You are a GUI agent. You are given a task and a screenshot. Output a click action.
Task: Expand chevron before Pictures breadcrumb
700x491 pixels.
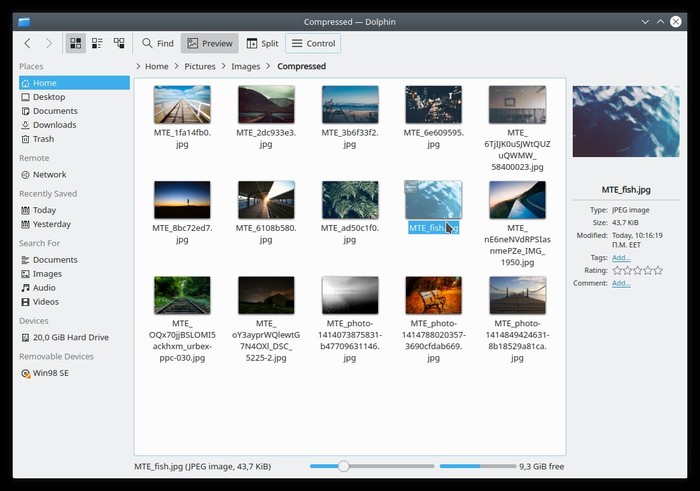[177, 66]
